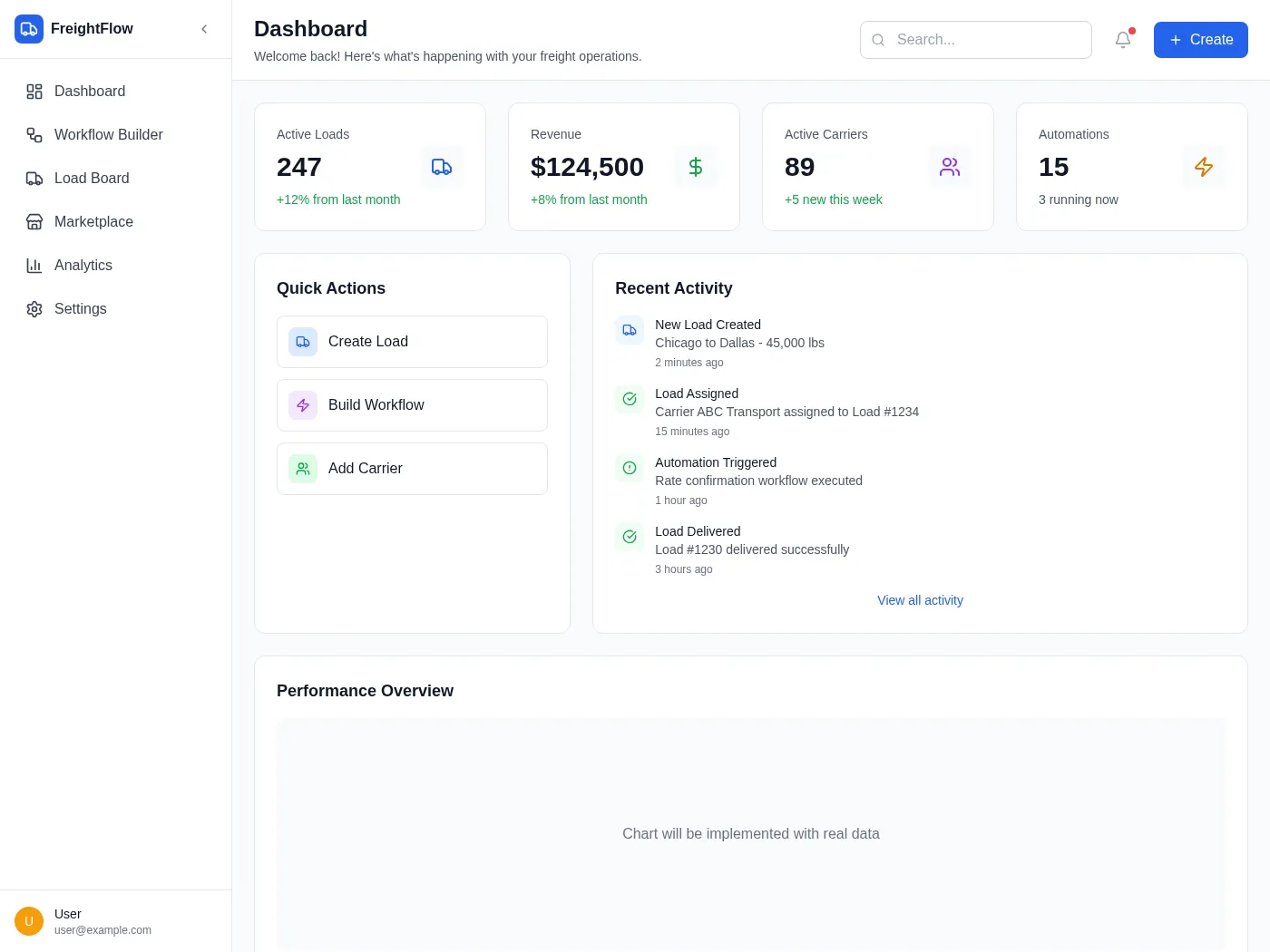Click the Create Load quick action
The width and height of the screenshot is (1270, 952).
coord(412,342)
